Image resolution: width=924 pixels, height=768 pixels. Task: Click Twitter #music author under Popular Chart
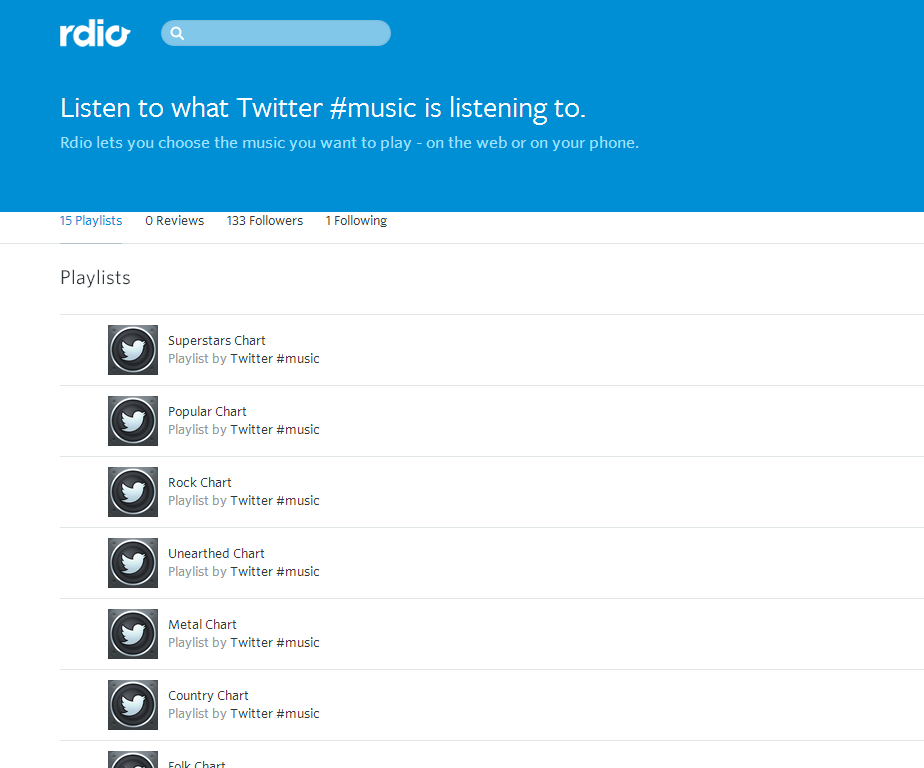(275, 430)
